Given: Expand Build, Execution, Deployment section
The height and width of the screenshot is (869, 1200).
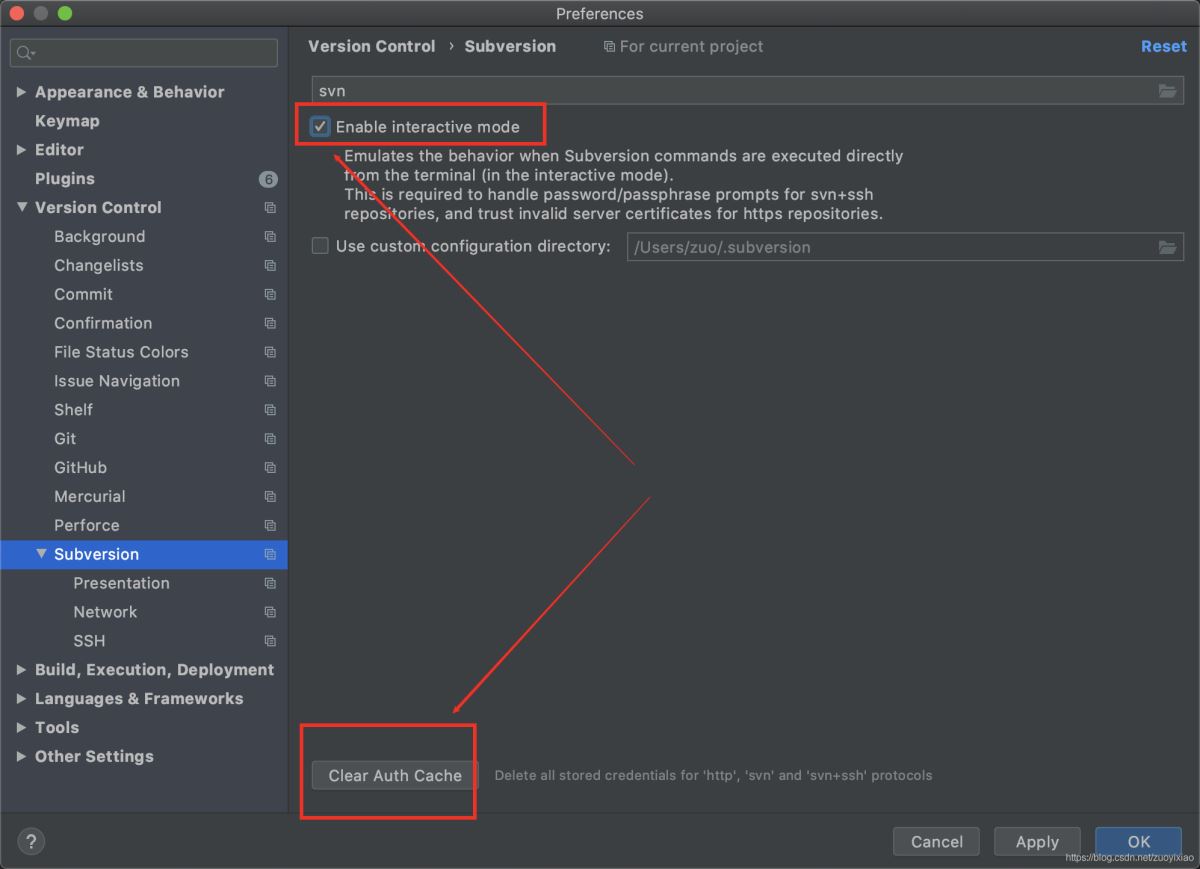Looking at the screenshot, I should point(21,670).
